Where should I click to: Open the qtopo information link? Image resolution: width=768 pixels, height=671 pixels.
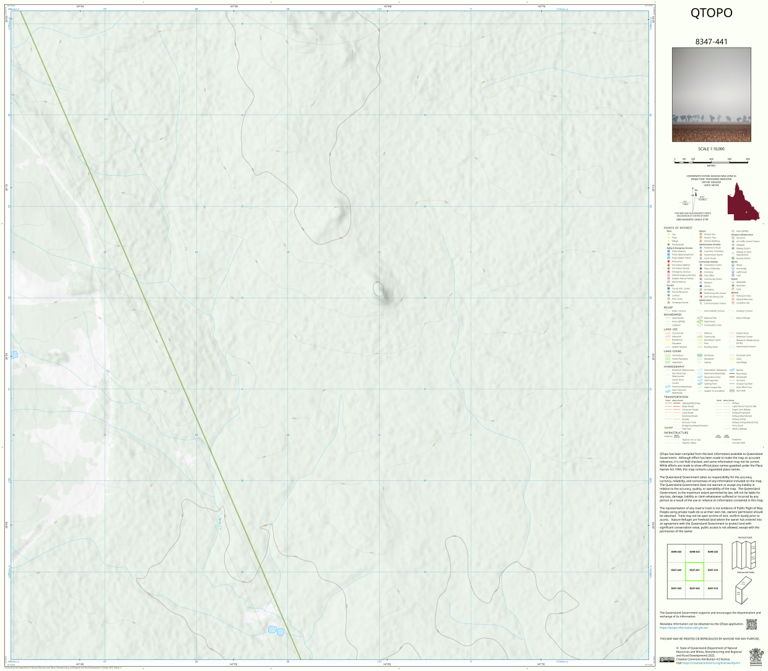(x=684, y=627)
